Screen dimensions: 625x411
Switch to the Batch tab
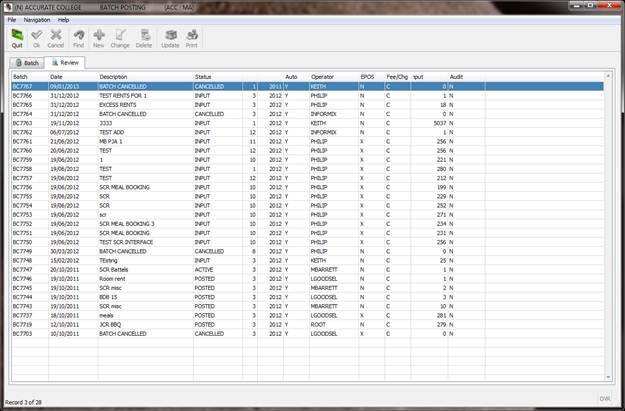25,62
